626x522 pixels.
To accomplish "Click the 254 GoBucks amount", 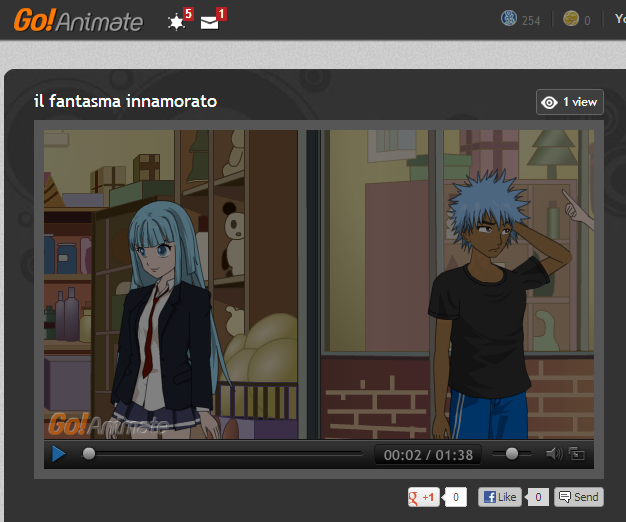I will (531, 20).
